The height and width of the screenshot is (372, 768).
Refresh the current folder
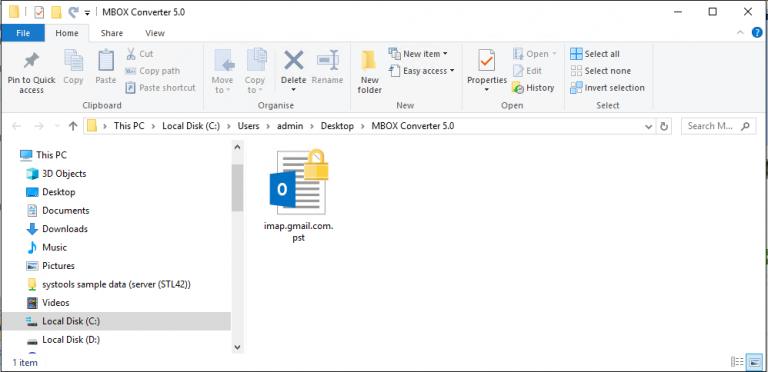664,126
